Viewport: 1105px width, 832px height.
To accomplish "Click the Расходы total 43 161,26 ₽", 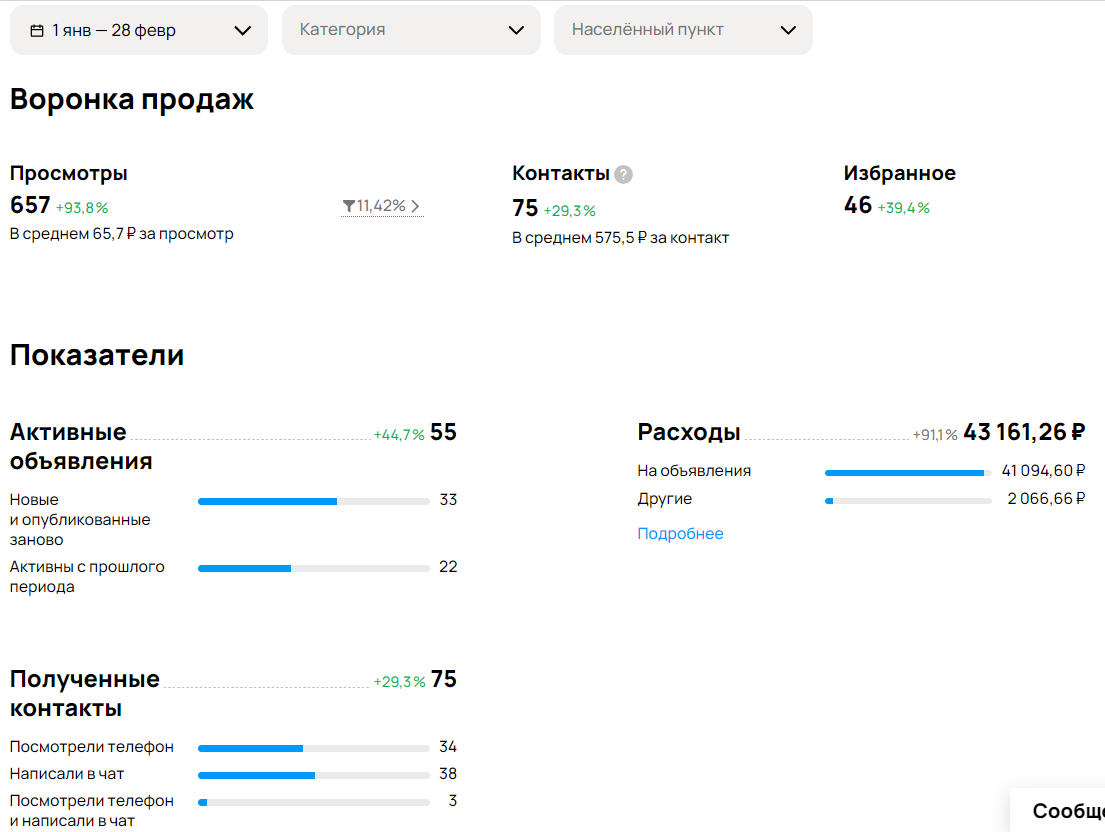I will point(1024,432).
